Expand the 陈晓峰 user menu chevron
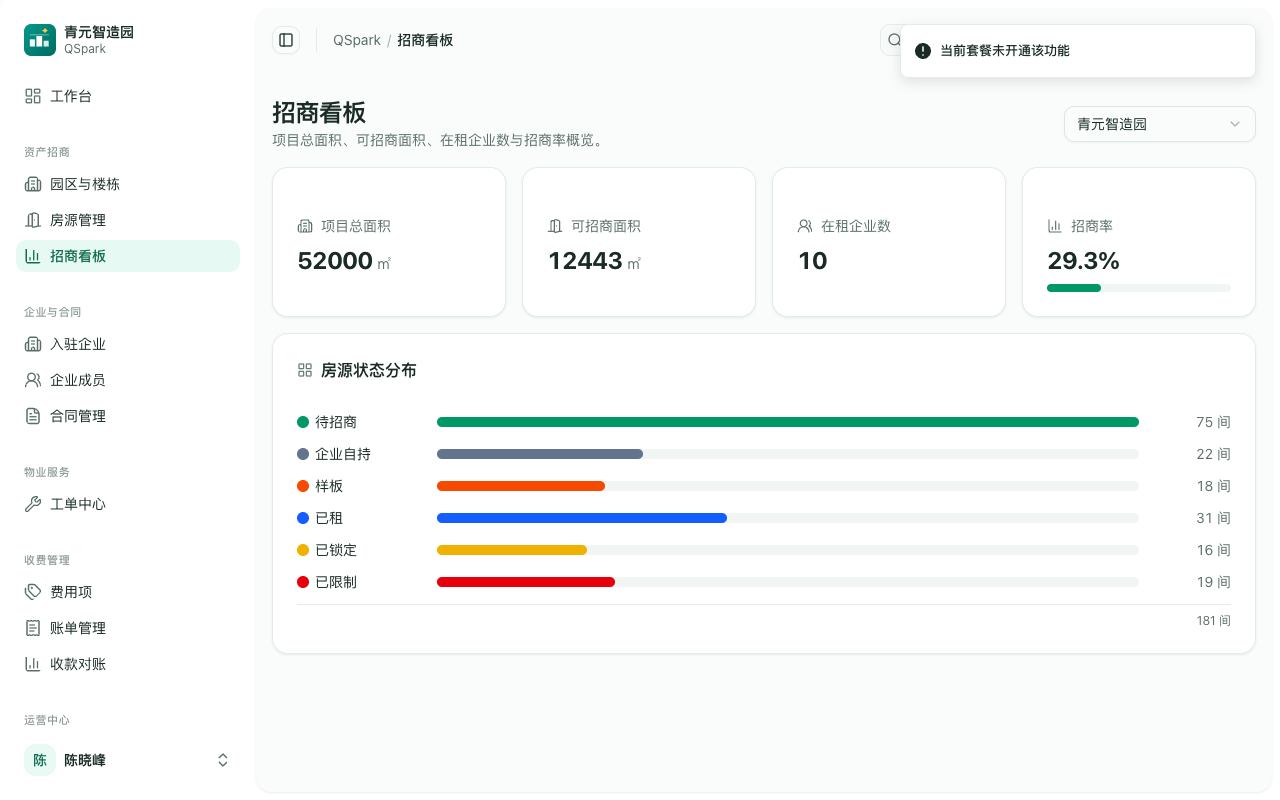Screen dimensions: 1280x800 coord(223,760)
